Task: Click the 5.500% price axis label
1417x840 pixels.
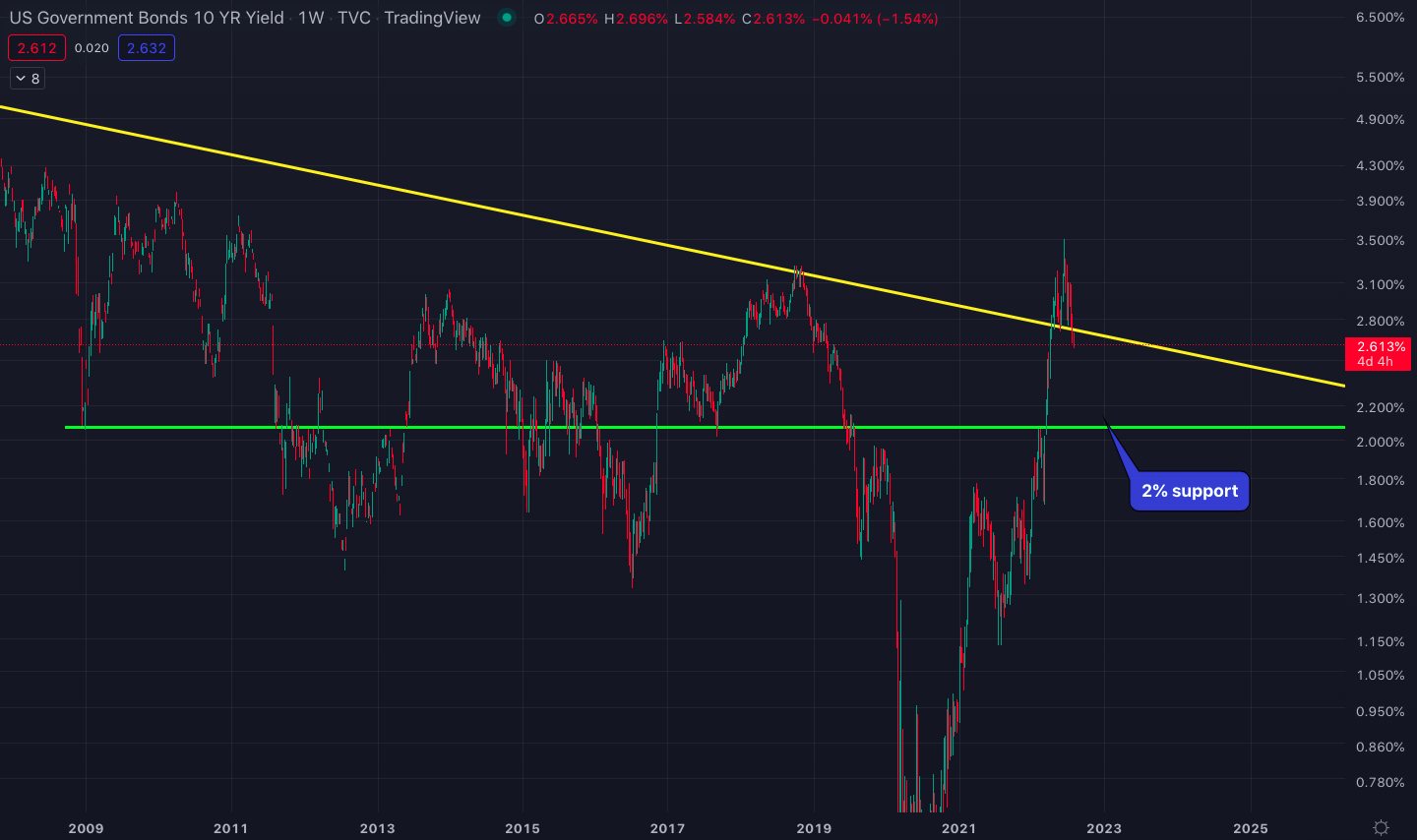Action: 1381,77
